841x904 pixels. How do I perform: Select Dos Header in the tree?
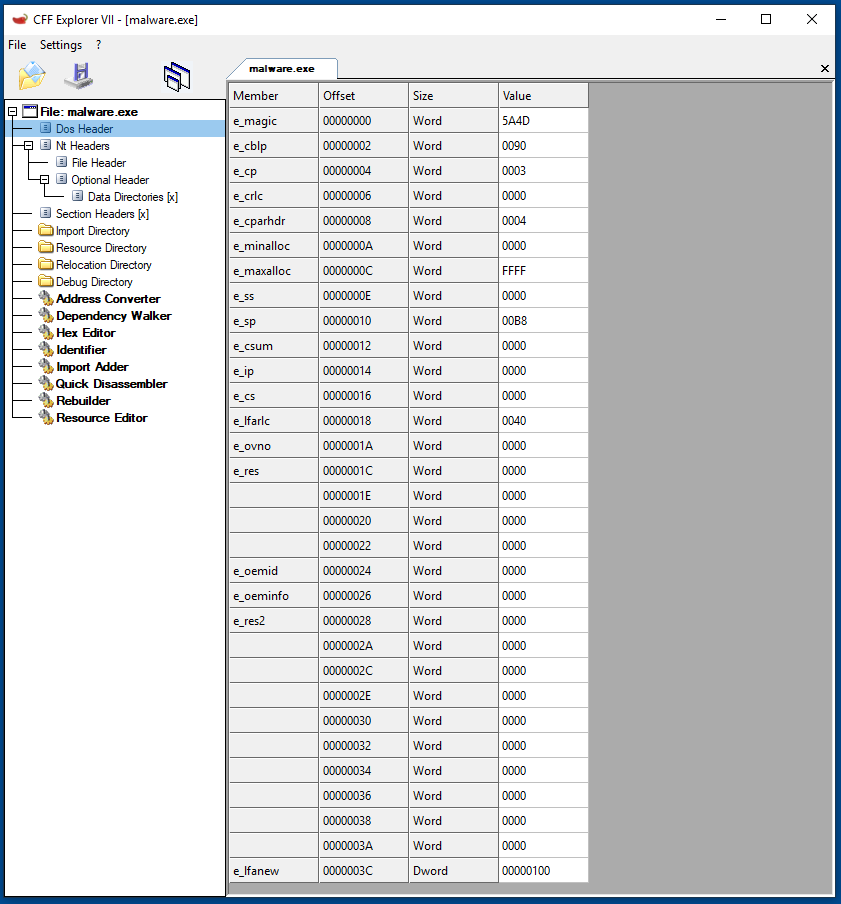click(84, 129)
